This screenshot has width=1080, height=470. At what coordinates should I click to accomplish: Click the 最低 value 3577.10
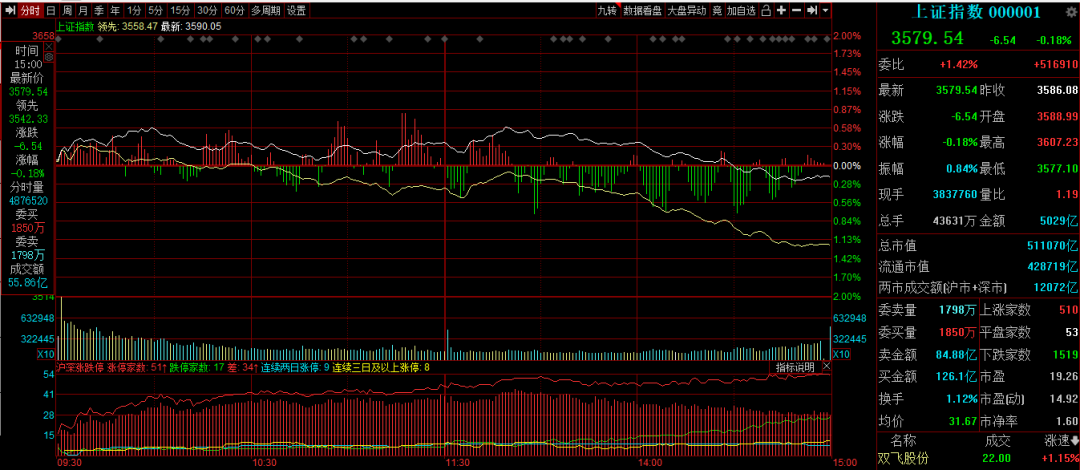click(1056, 168)
